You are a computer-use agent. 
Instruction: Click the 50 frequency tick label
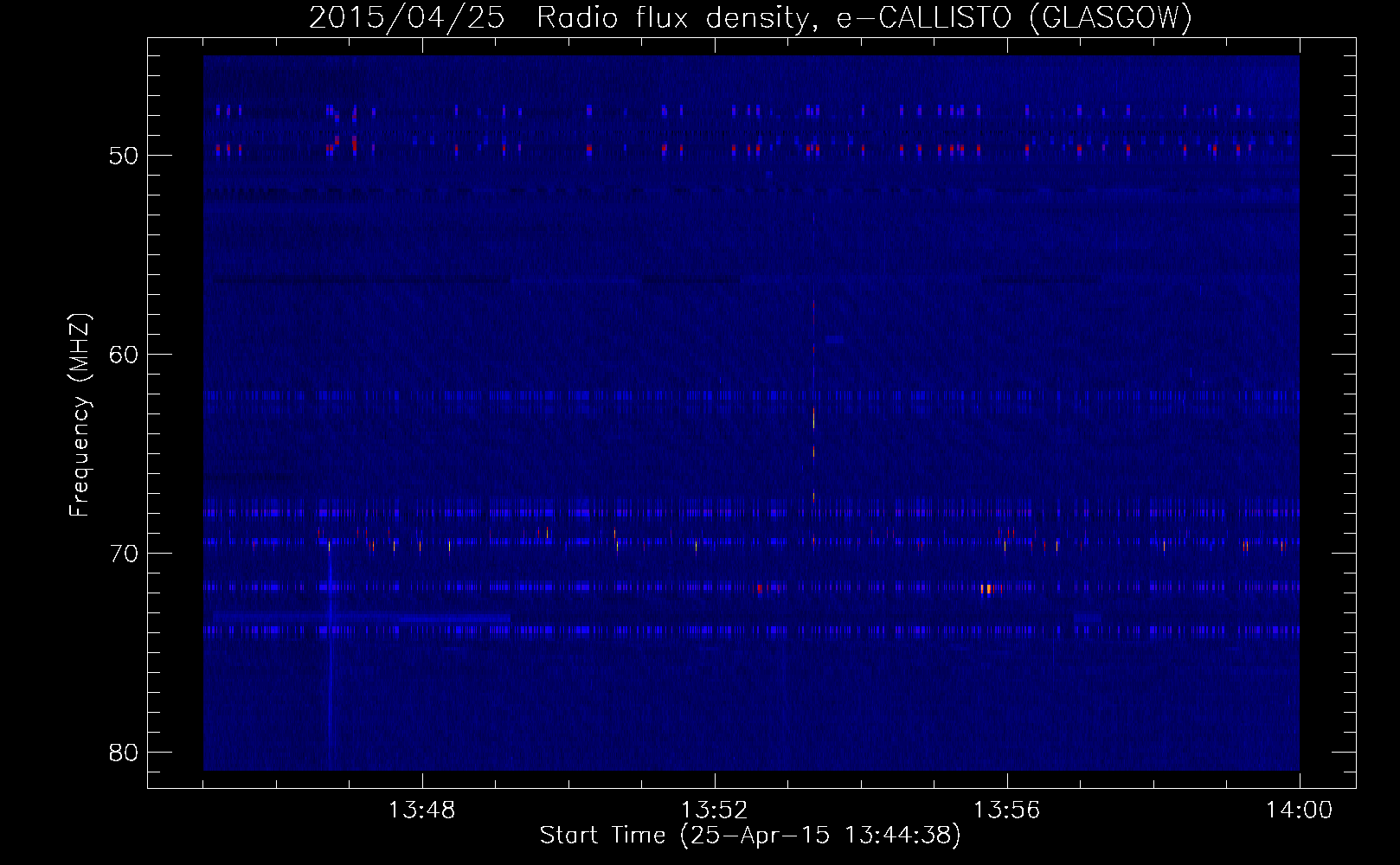pyautogui.click(x=124, y=156)
